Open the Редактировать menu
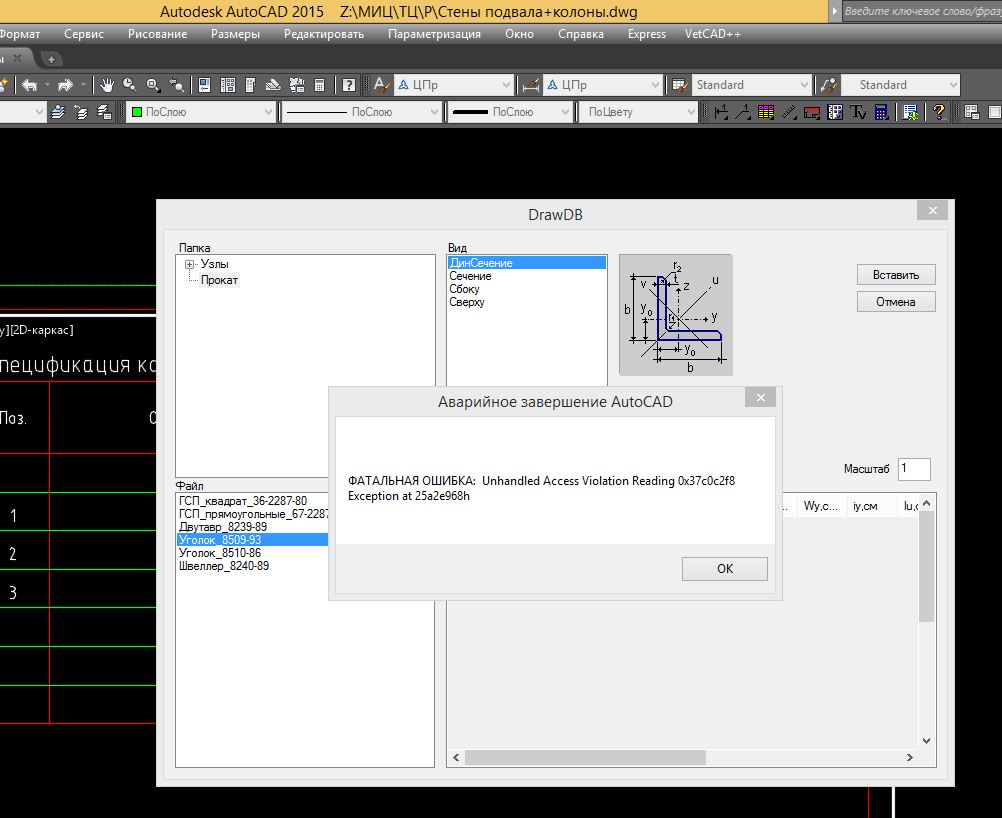 click(x=324, y=34)
